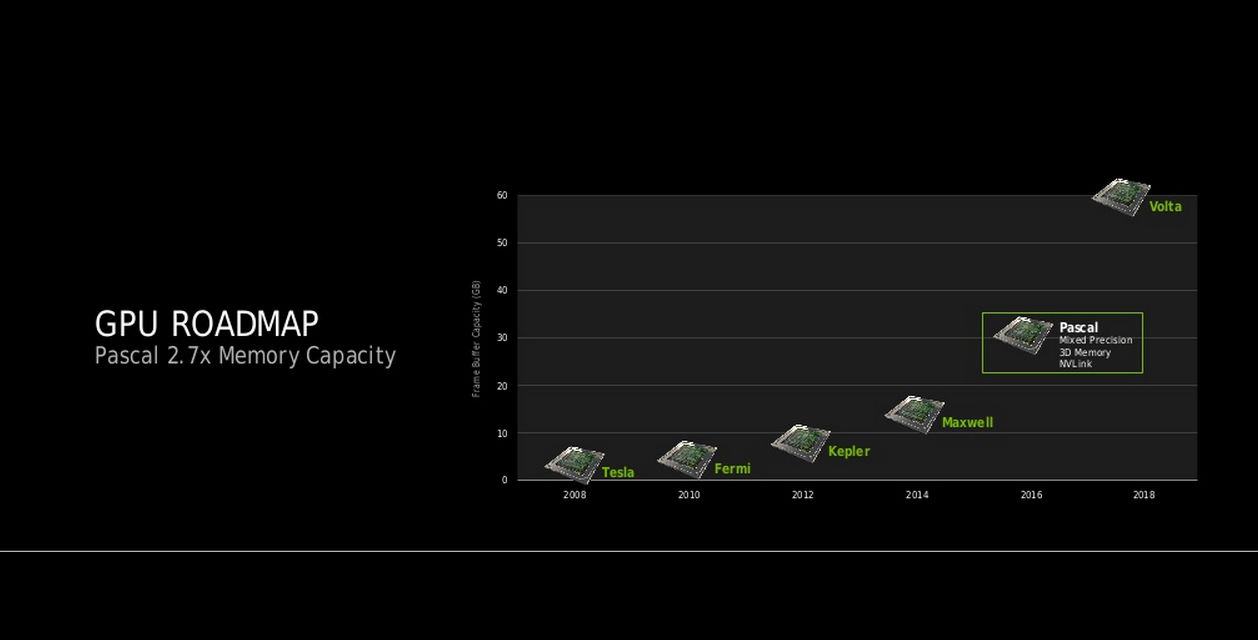Click the 40 y-axis value
Screen dimensions: 1258x640
click(x=501, y=290)
